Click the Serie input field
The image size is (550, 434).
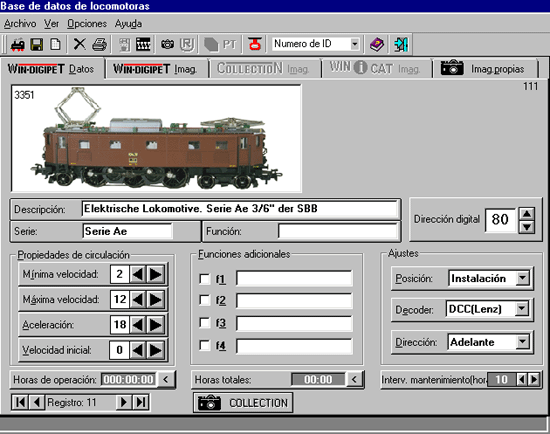point(128,231)
